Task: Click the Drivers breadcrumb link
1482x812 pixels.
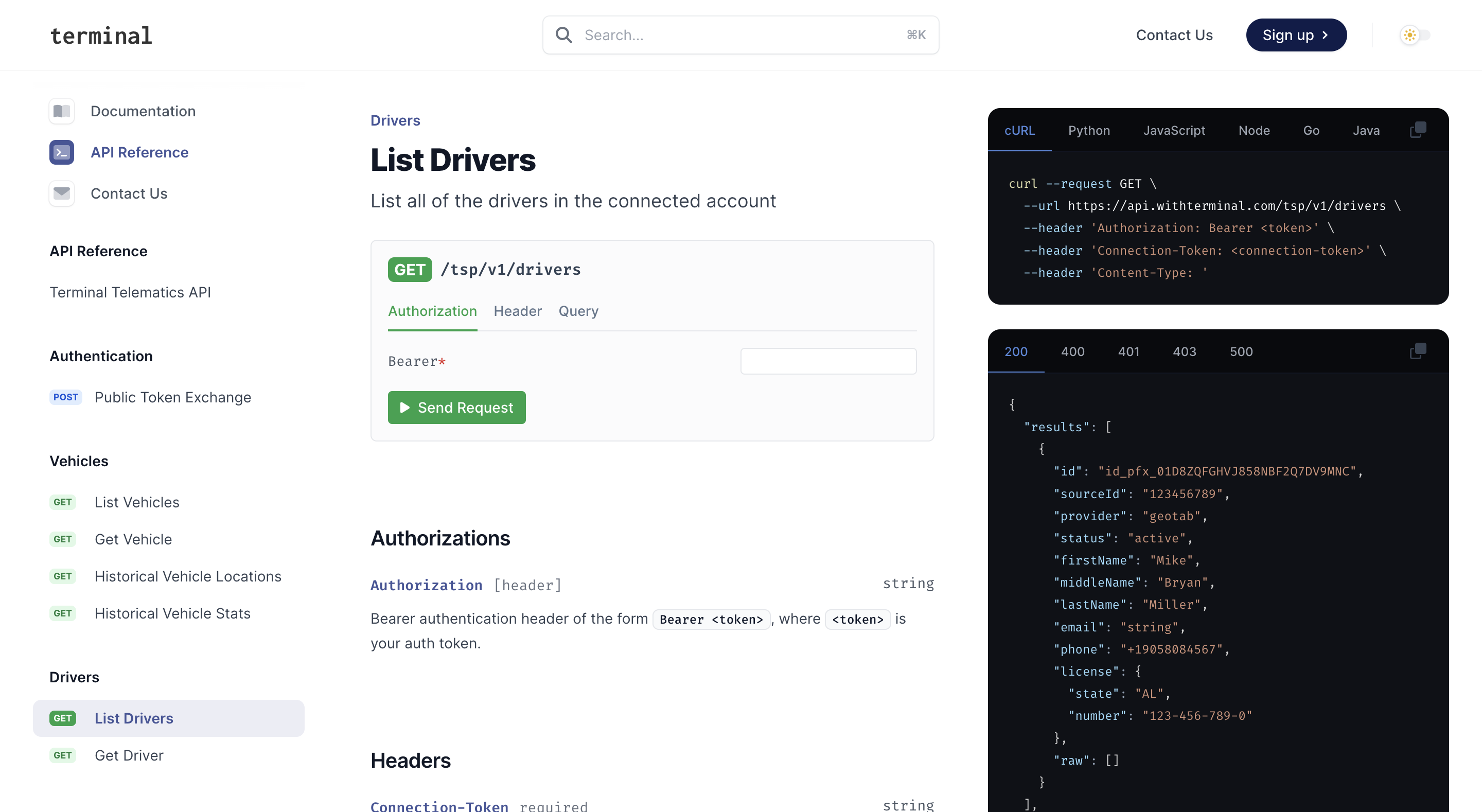Action: point(395,120)
